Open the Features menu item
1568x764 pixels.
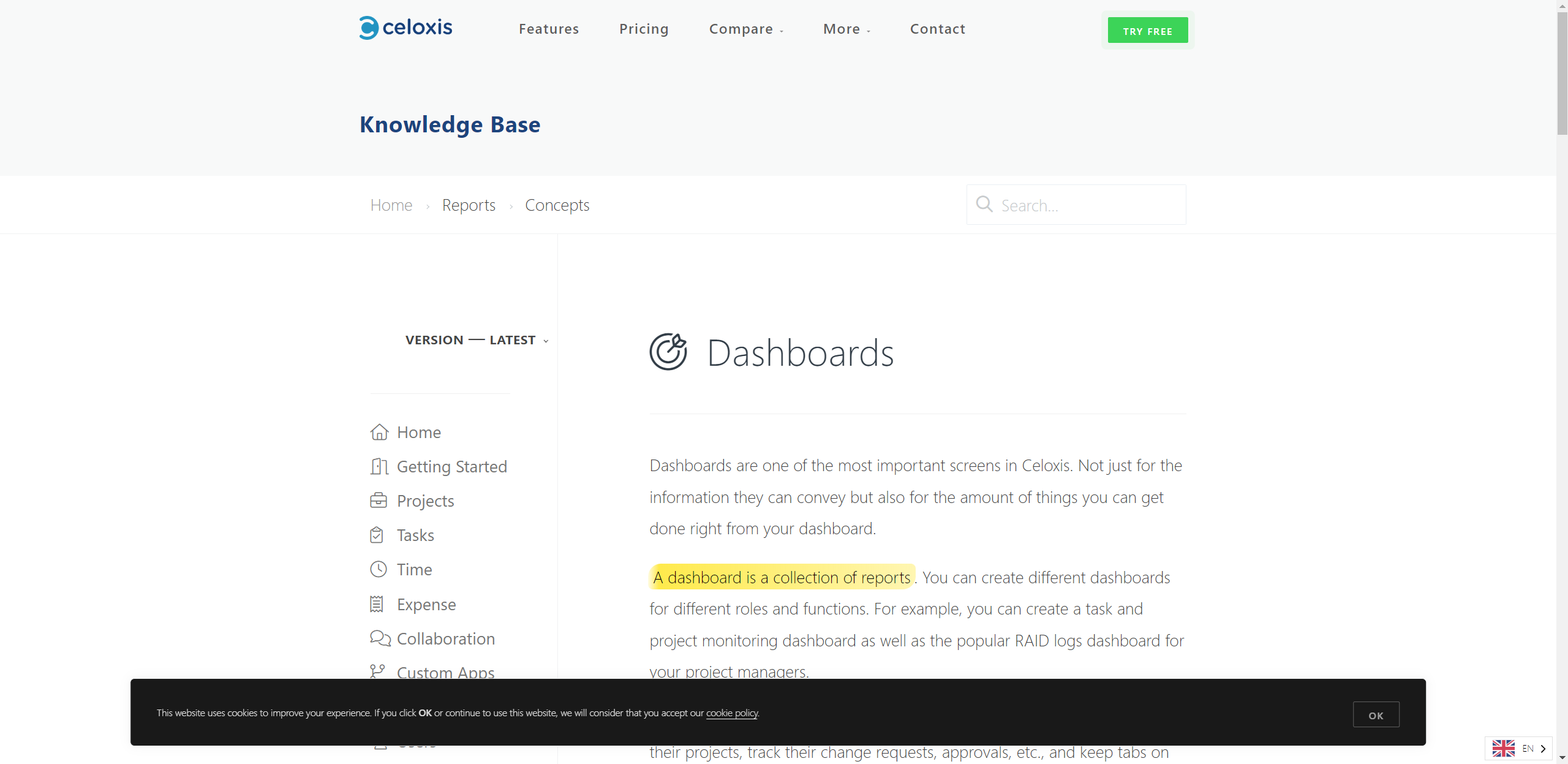tap(549, 29)
